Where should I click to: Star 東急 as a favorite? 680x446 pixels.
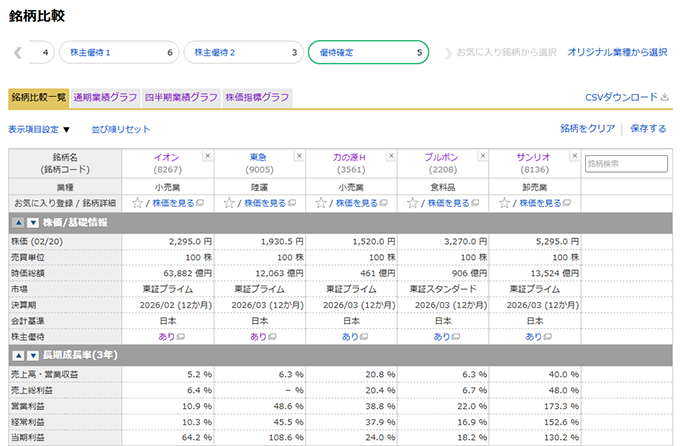[x=229, y=203]
